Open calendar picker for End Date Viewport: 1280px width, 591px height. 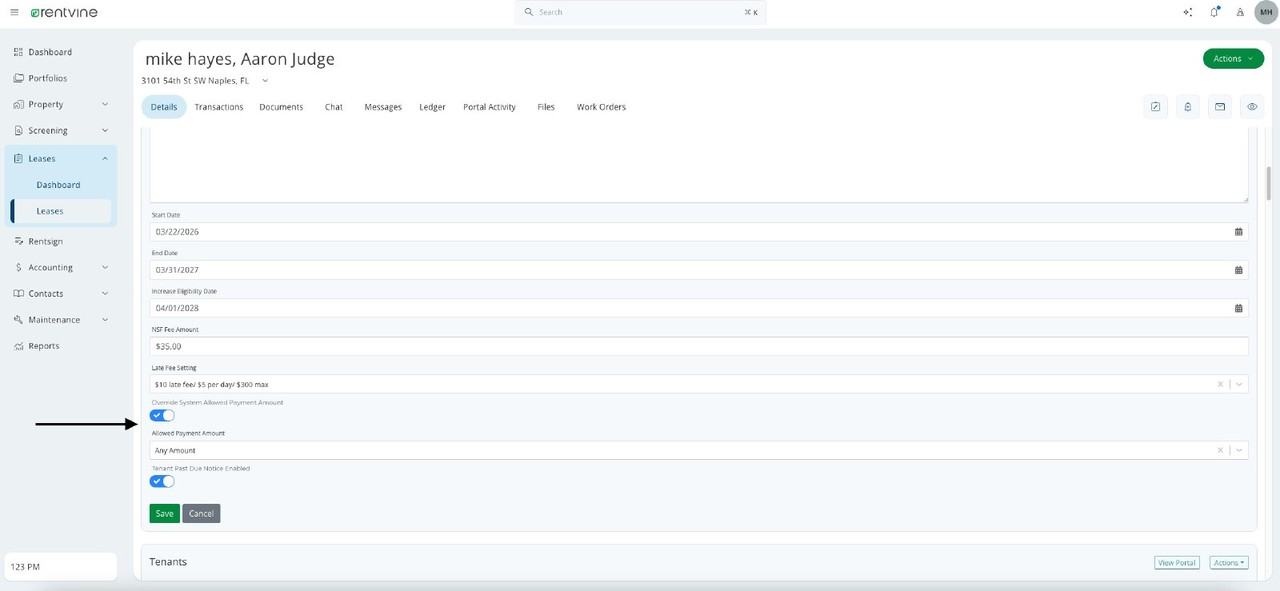1238,270
